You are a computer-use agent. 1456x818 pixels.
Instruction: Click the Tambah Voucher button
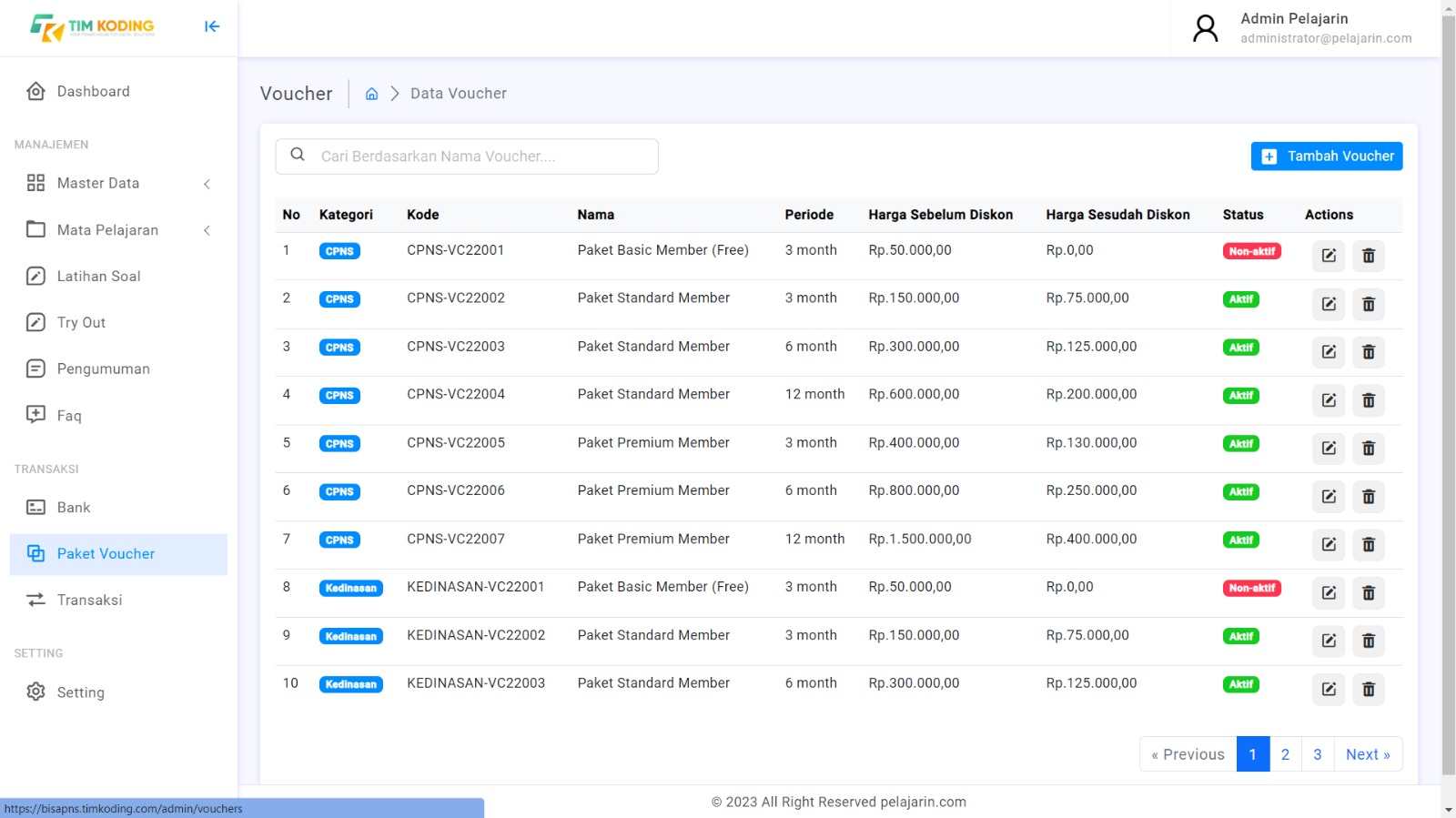[x=1327, y=157]
